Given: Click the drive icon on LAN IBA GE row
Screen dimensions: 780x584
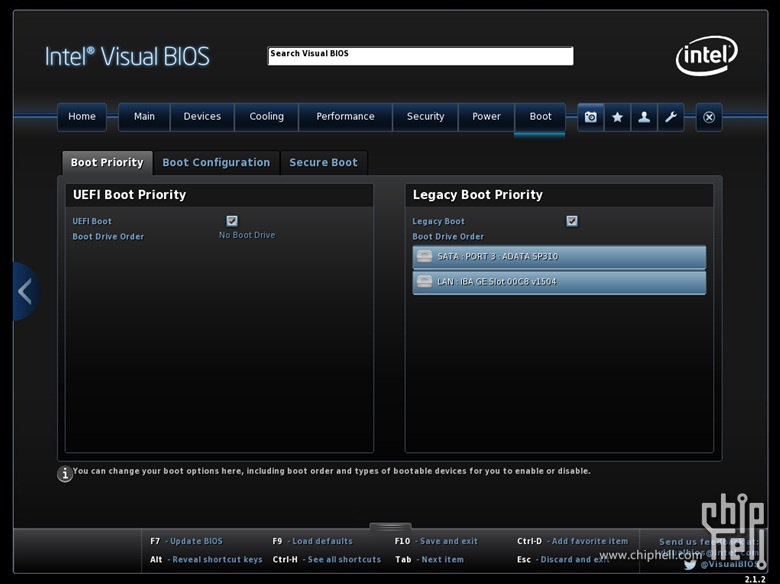Looking at the screenshot, I should 424,282.
